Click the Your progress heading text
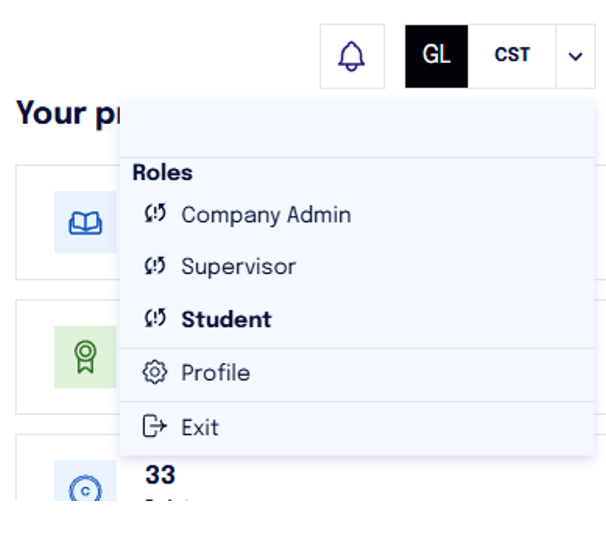 [68, 113]
